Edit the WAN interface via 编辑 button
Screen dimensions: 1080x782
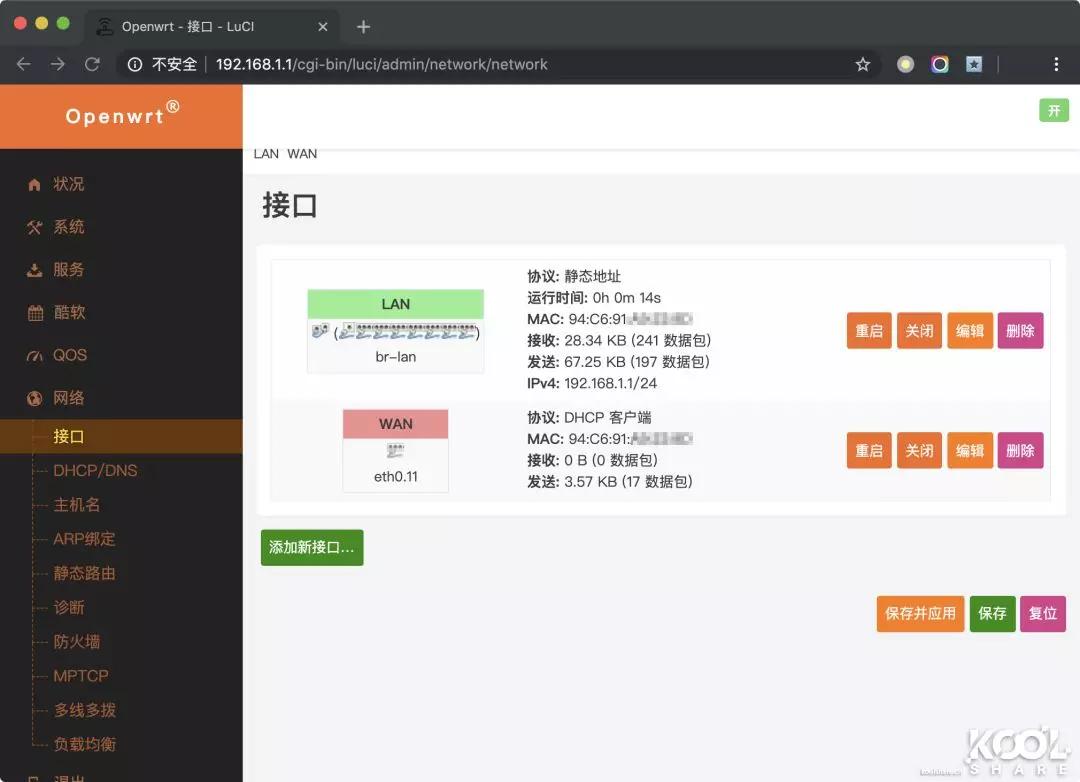click(x=969, y=450)
